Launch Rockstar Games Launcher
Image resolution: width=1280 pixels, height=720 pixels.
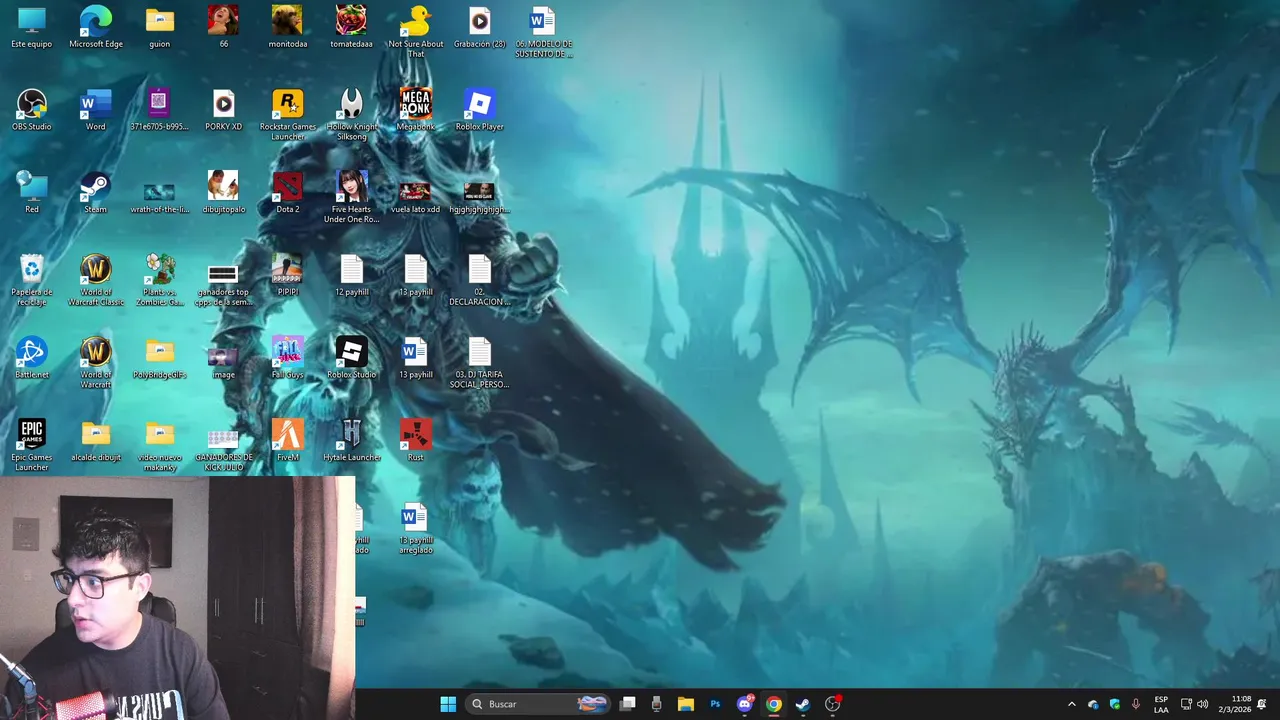(287, 114)
